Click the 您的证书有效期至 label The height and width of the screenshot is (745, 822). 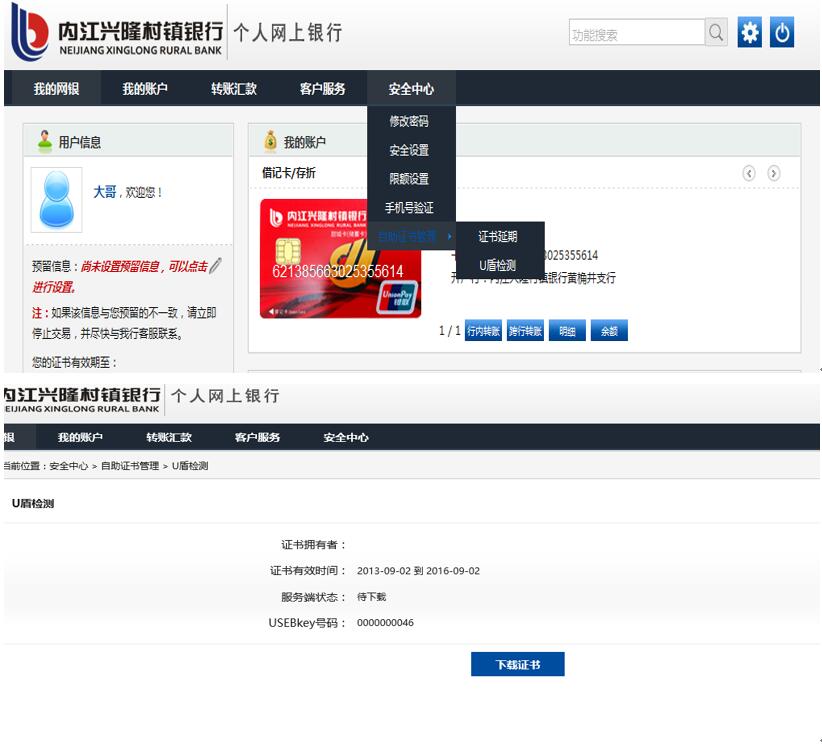(74, 362)
